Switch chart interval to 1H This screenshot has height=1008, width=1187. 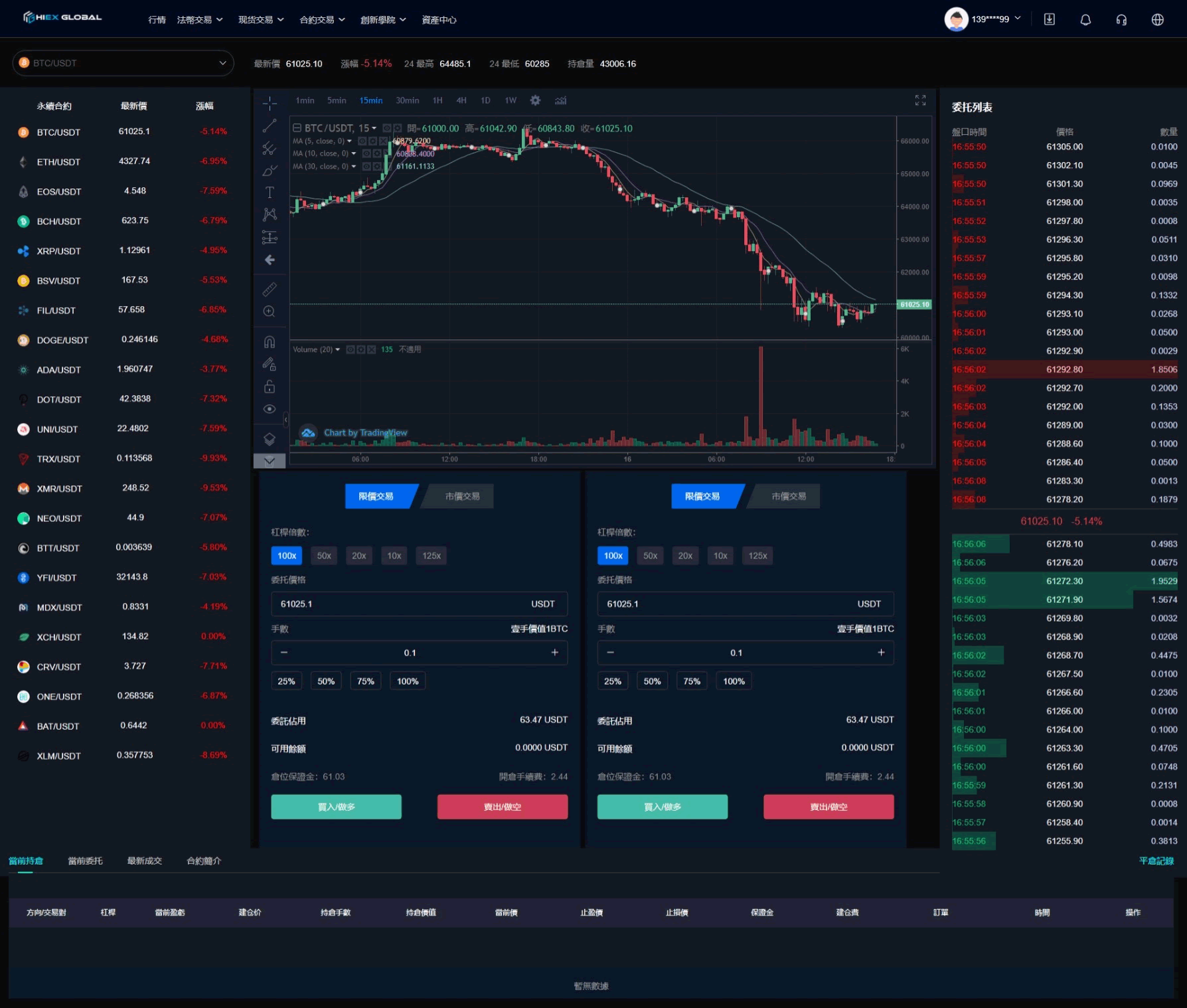[x=437, y=100]
